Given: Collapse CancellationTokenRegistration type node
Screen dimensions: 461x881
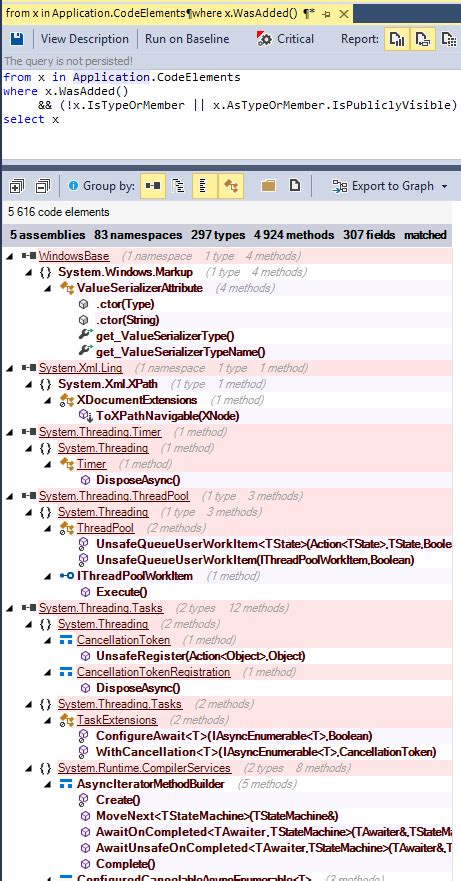Looking at the screenshot, I should point(48,673).
